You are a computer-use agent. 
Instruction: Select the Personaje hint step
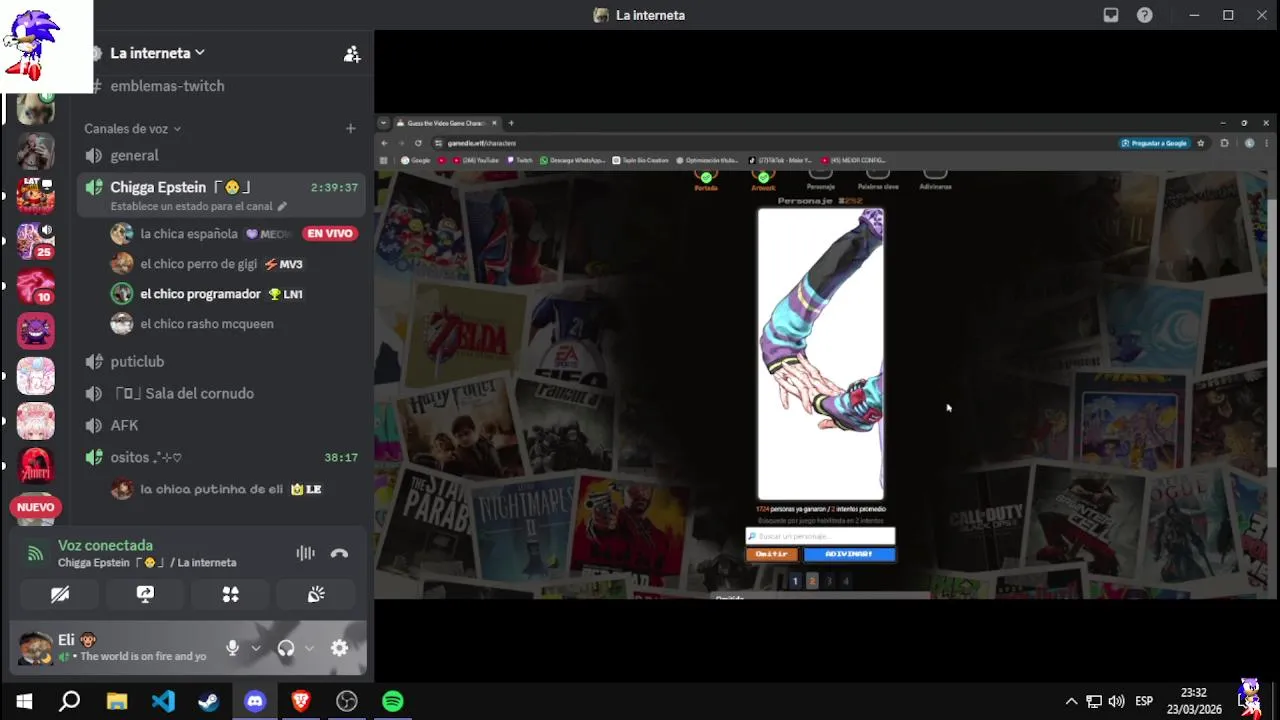click(x=821, y=180)
